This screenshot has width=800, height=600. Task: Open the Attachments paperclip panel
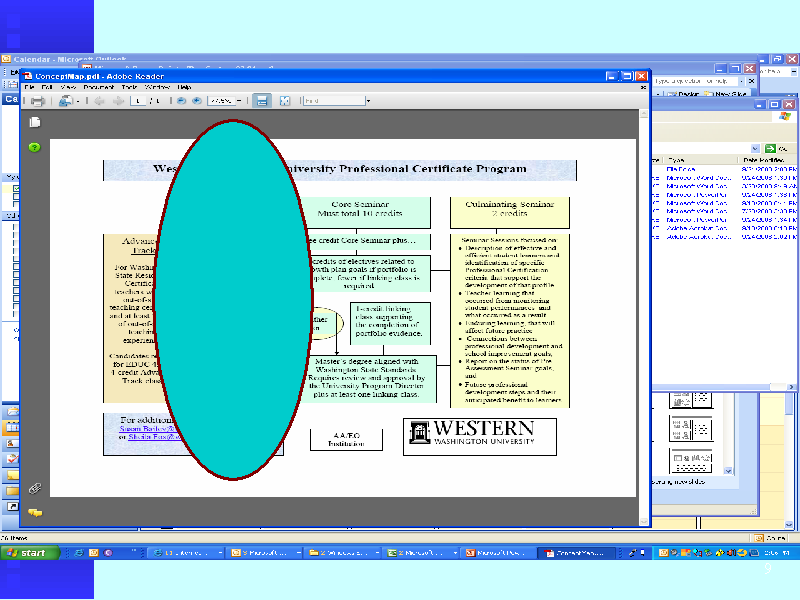[35, 488]
